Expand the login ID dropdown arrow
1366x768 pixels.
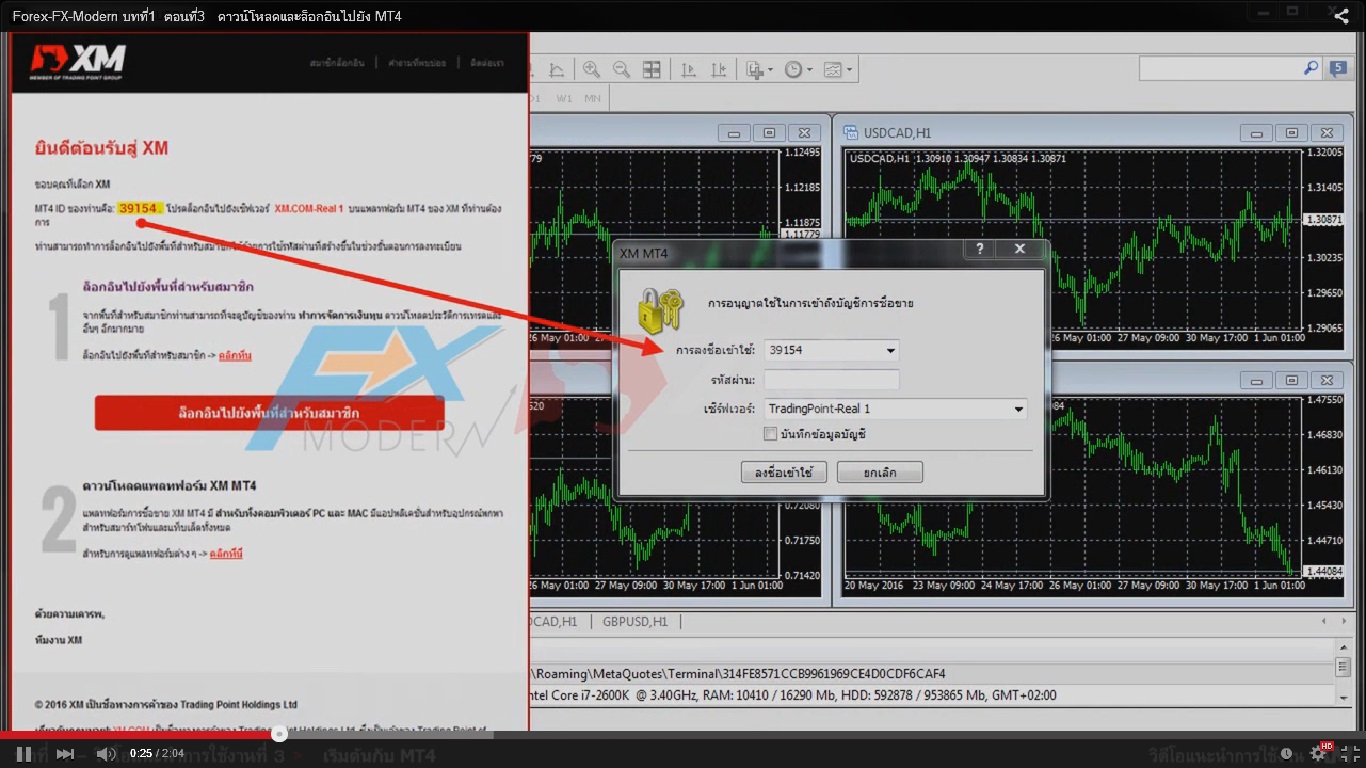coord(890,351)
